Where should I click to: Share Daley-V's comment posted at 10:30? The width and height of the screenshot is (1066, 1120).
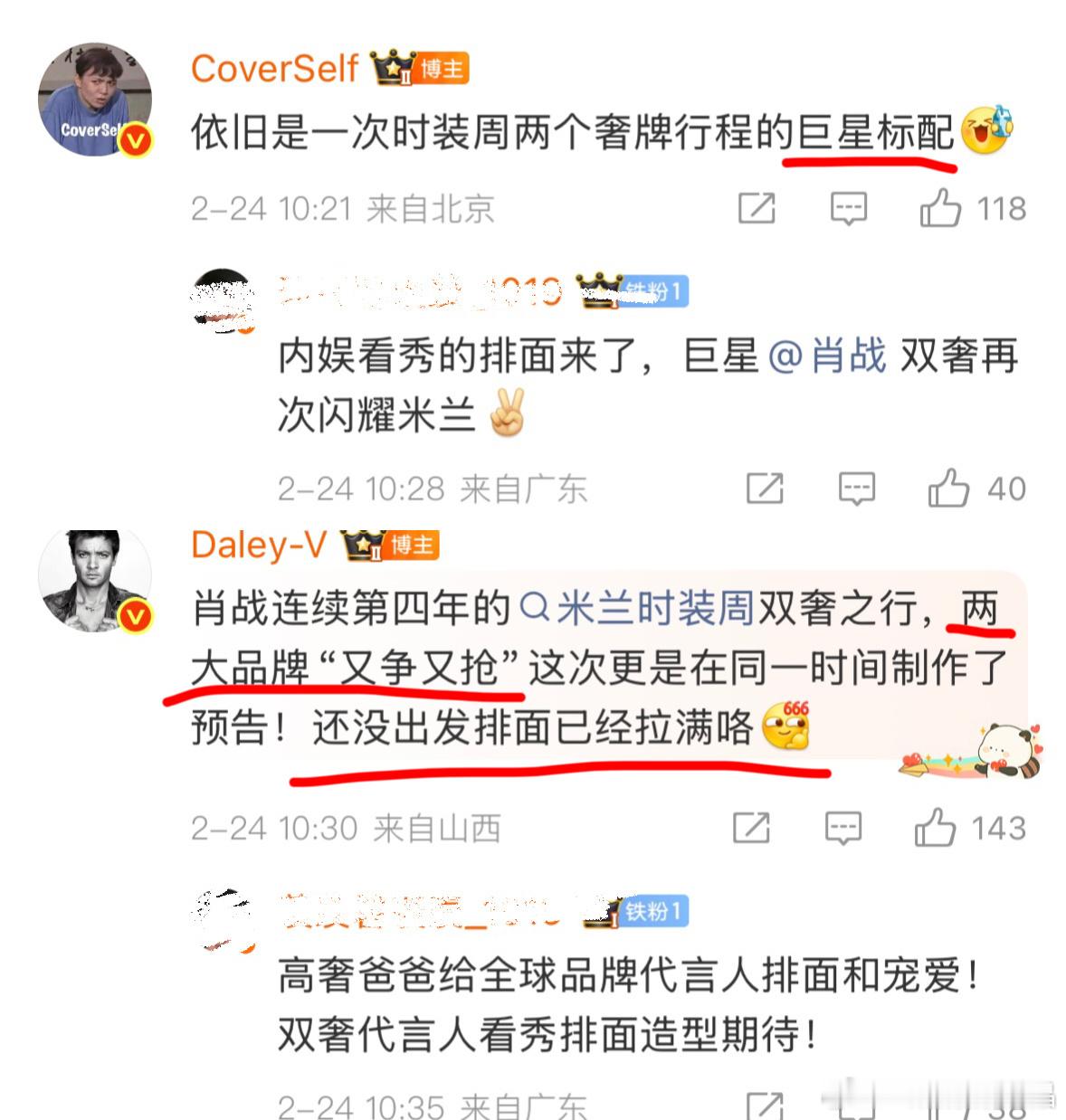(751, 828)
